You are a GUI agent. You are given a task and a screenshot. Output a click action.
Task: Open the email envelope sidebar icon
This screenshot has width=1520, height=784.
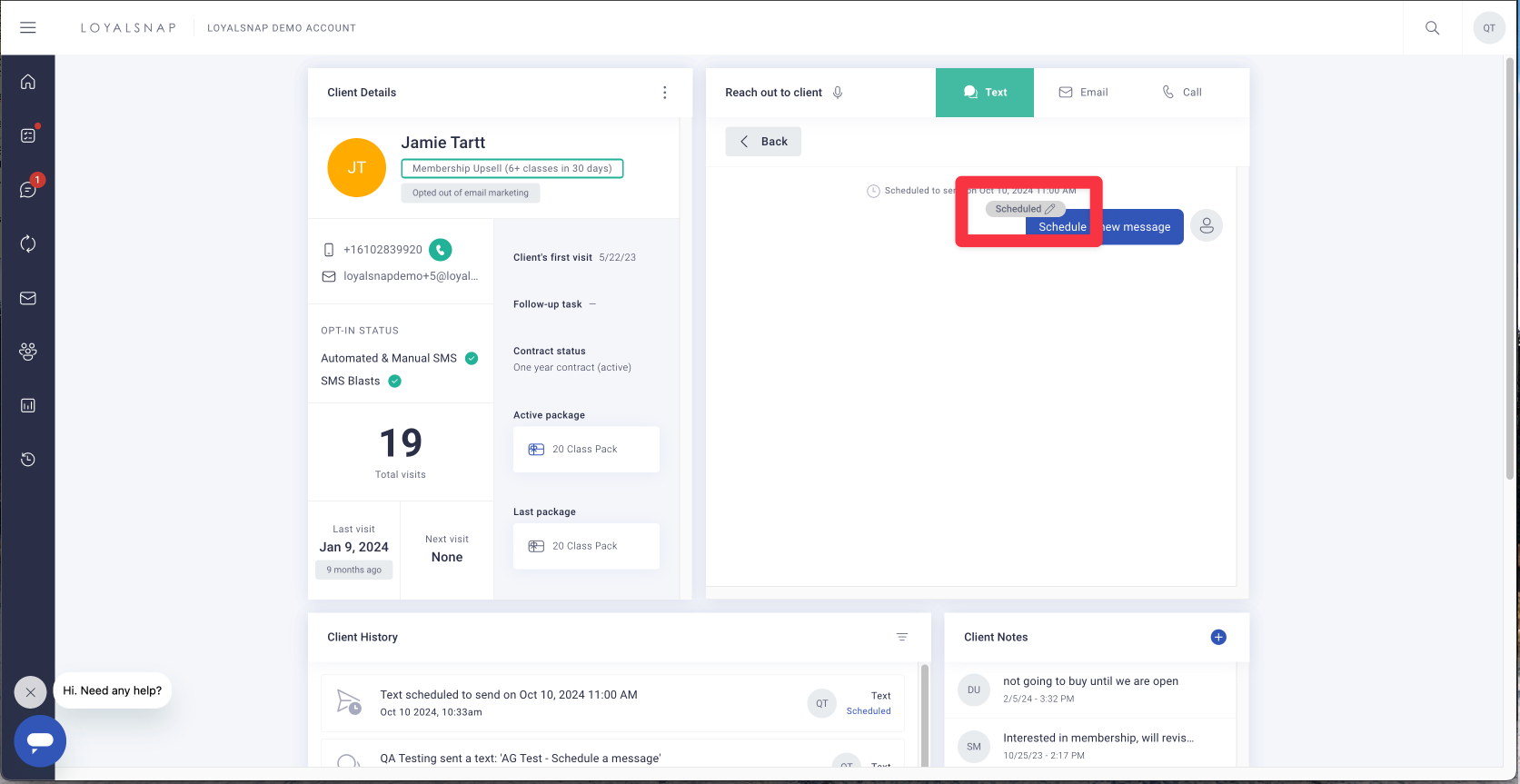tap(28, 298)
